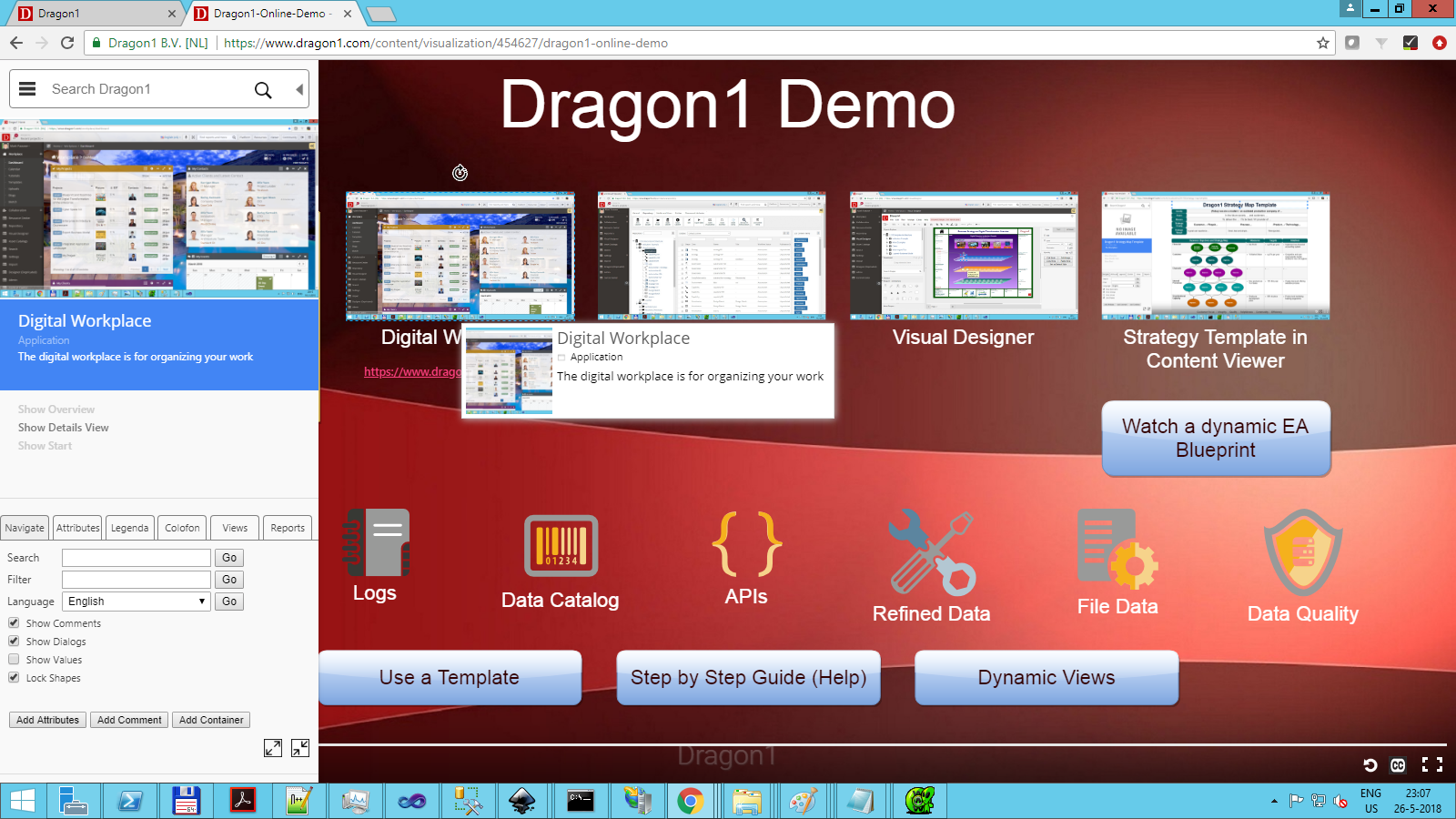This screenshot has width=1456, height=819.
Task: Open Chrome from the taskbar
Action: pos(691,801)
